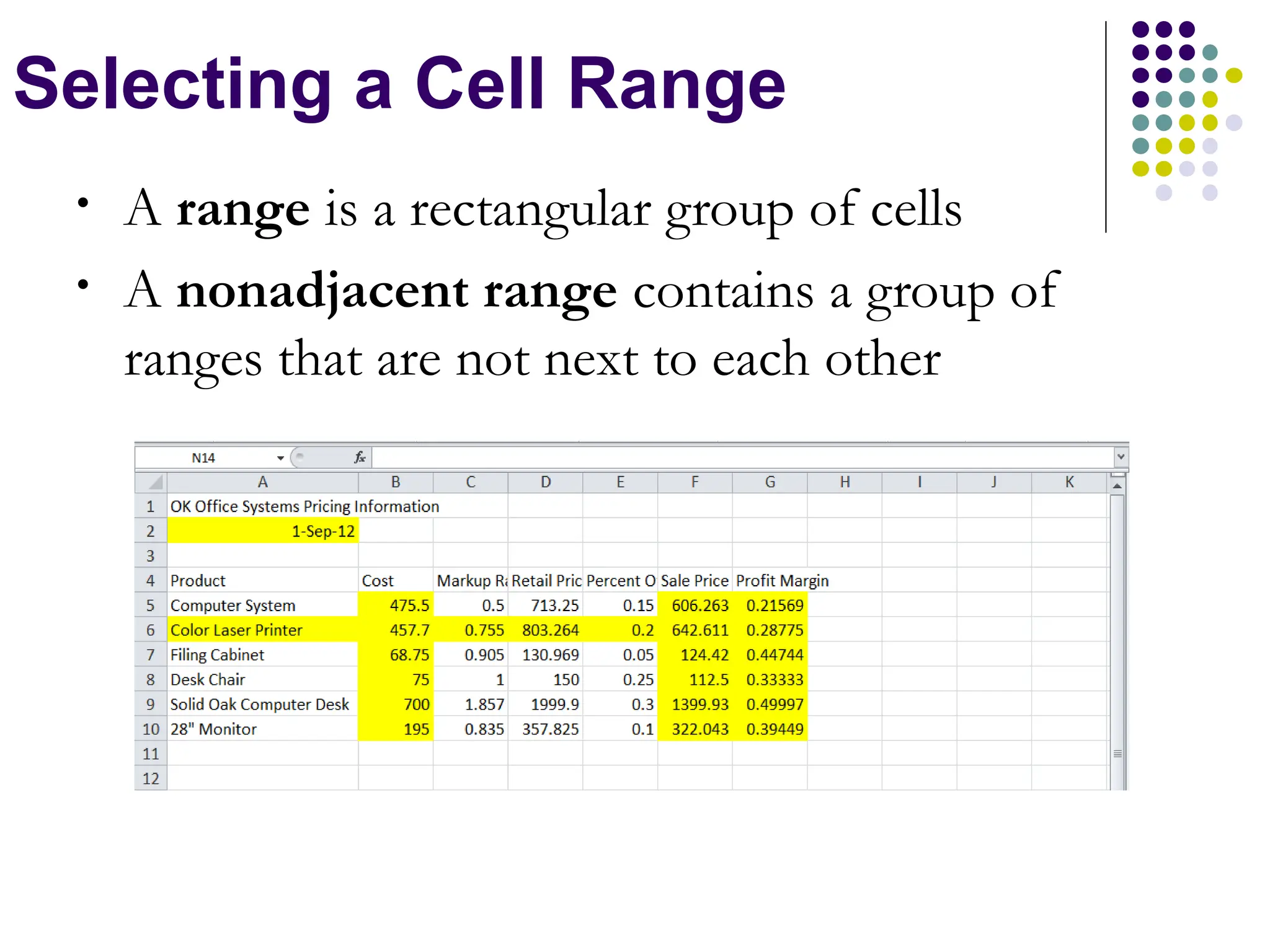Open the Name Box dropdown arrow
The height and width of the screenshot is (952, 1270).
click(280, 458)
